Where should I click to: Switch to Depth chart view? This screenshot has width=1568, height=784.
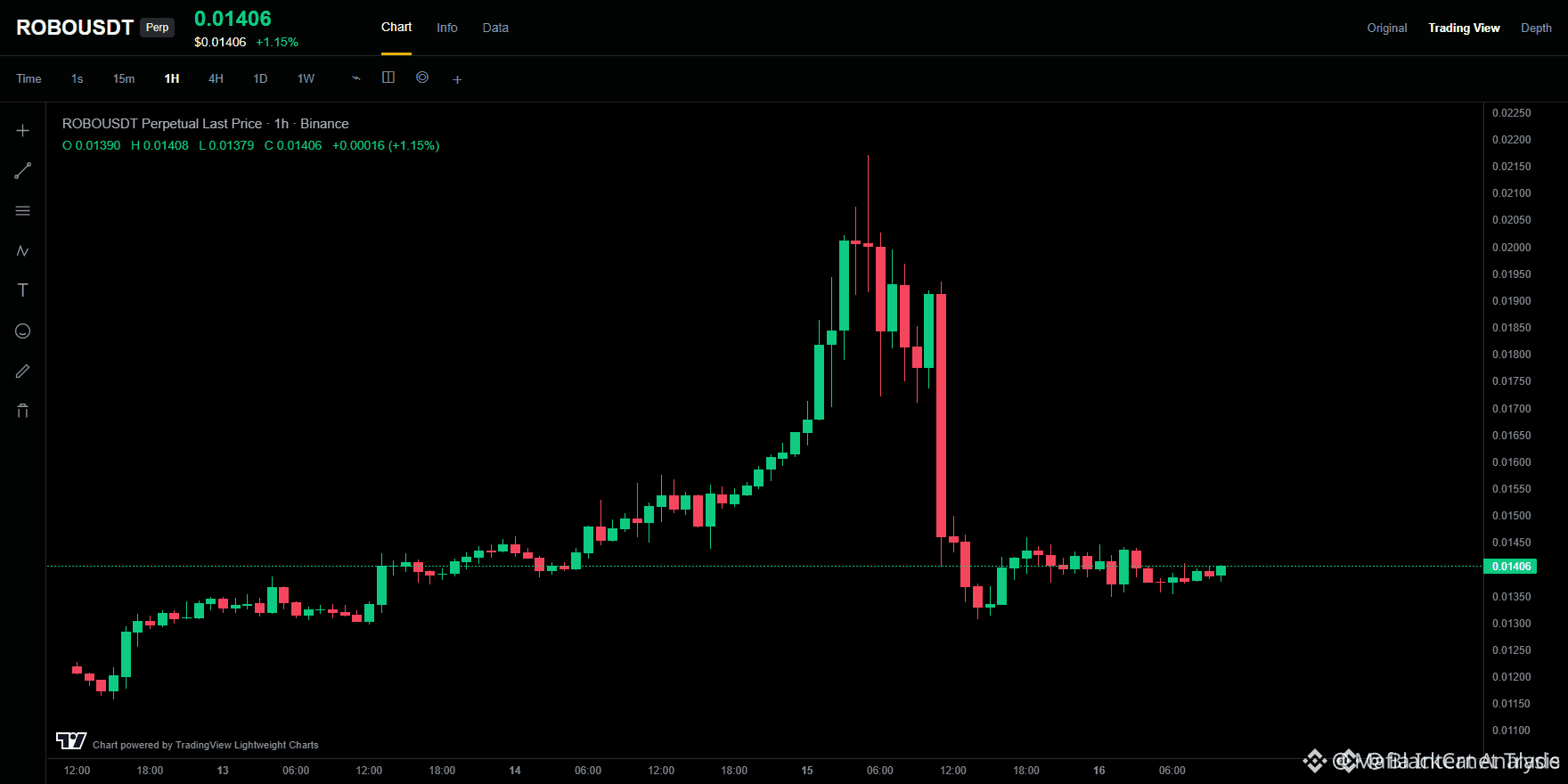coord(1536,28)
